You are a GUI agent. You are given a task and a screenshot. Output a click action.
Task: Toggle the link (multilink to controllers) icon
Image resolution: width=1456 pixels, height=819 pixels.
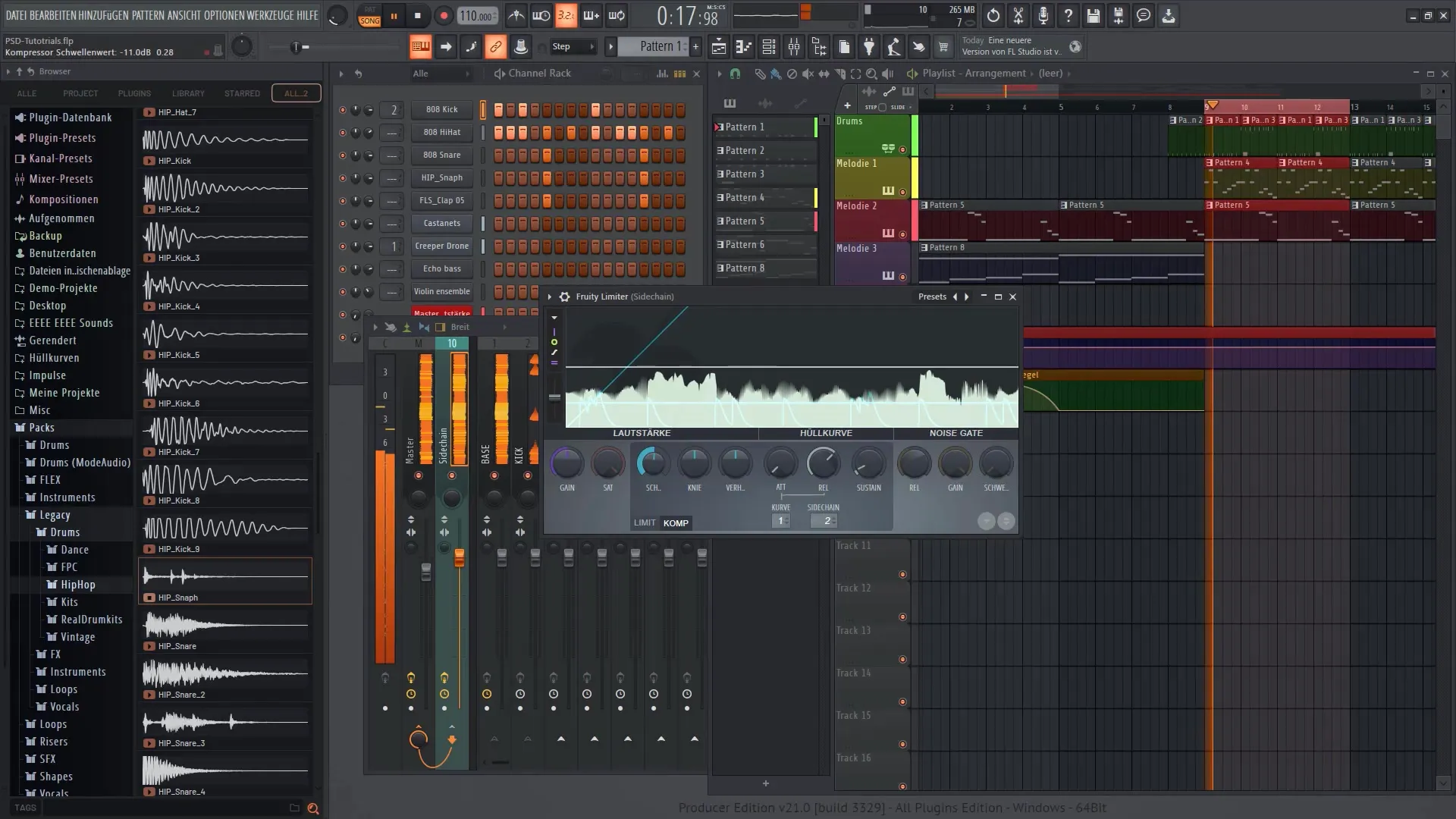tap(495, 47)
